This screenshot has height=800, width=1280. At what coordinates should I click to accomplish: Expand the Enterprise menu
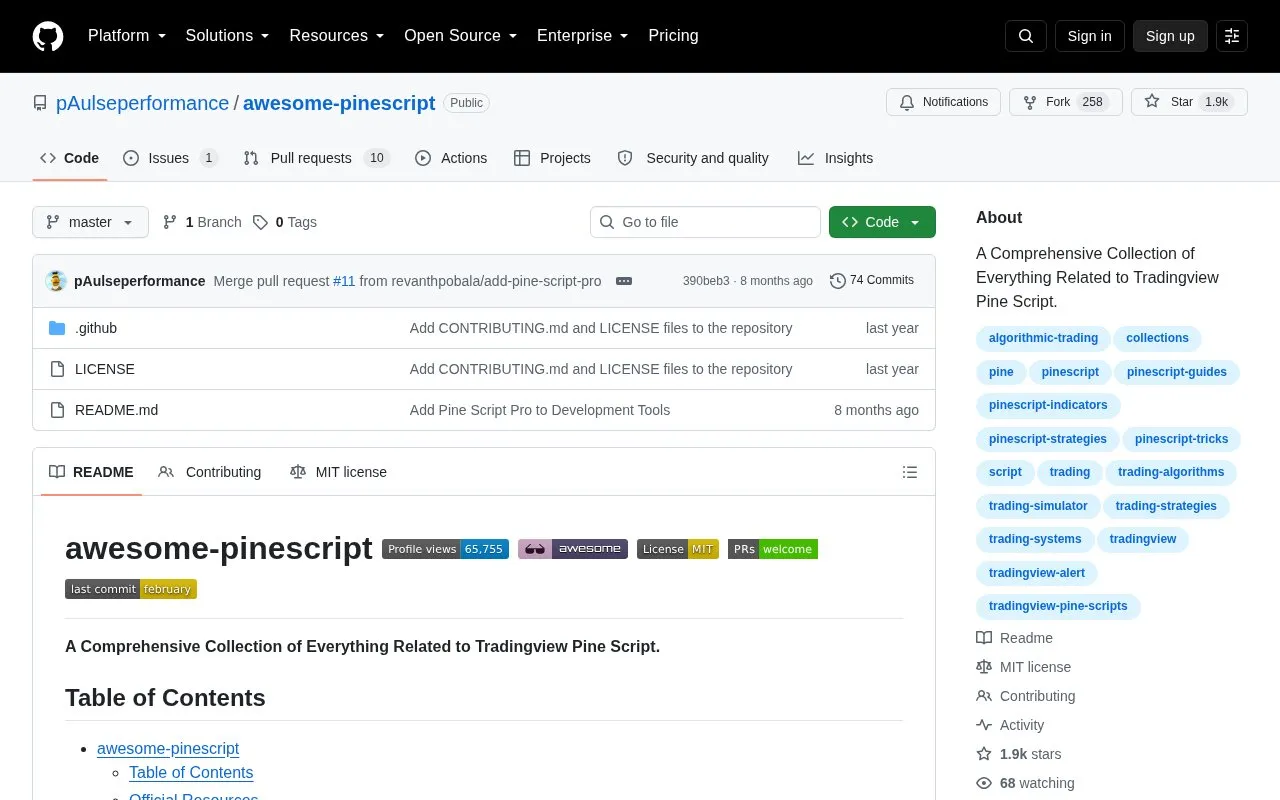tap(583, 36)
